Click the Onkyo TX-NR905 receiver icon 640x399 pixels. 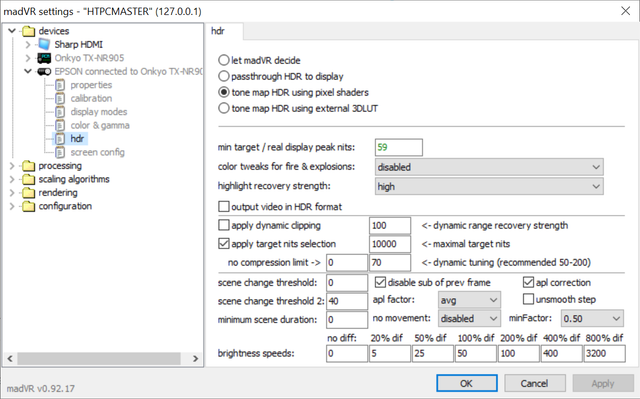click(44, 58)
